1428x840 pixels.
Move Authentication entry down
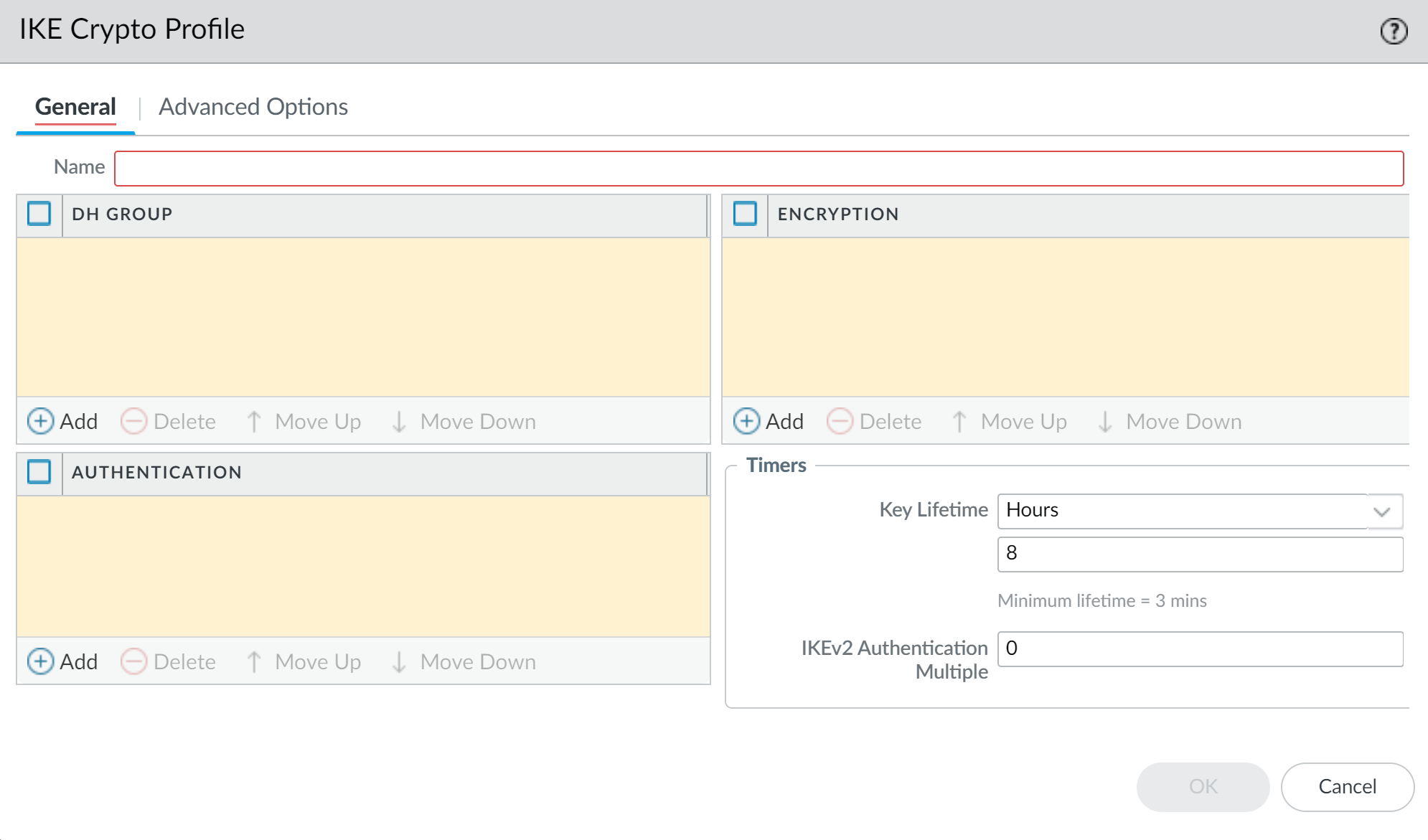pos(464,661)
